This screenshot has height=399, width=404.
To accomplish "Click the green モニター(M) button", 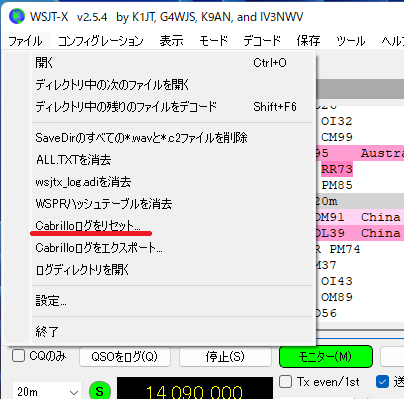I will 326,357.
